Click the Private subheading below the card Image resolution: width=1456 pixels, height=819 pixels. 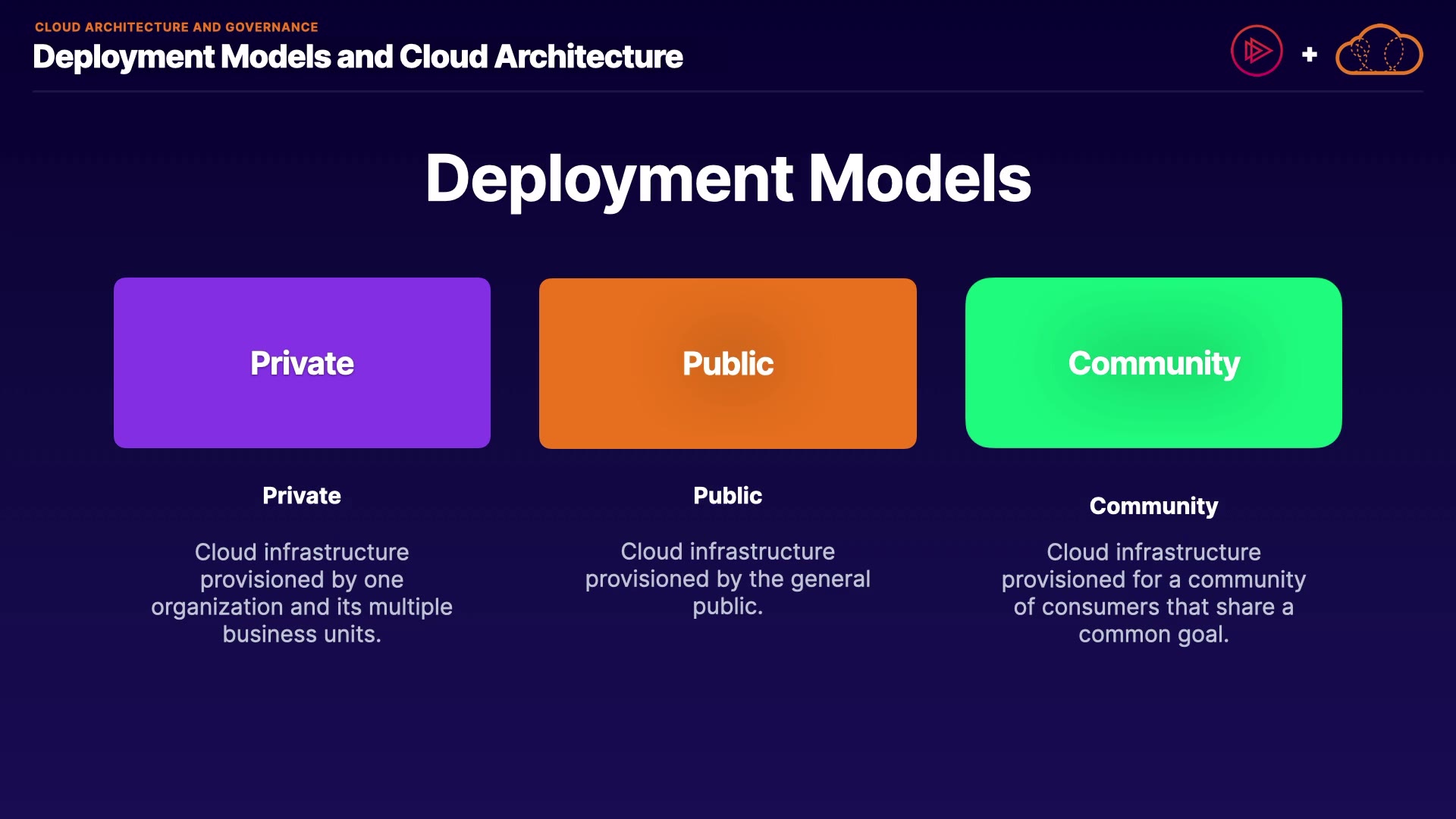pos(302,495)
